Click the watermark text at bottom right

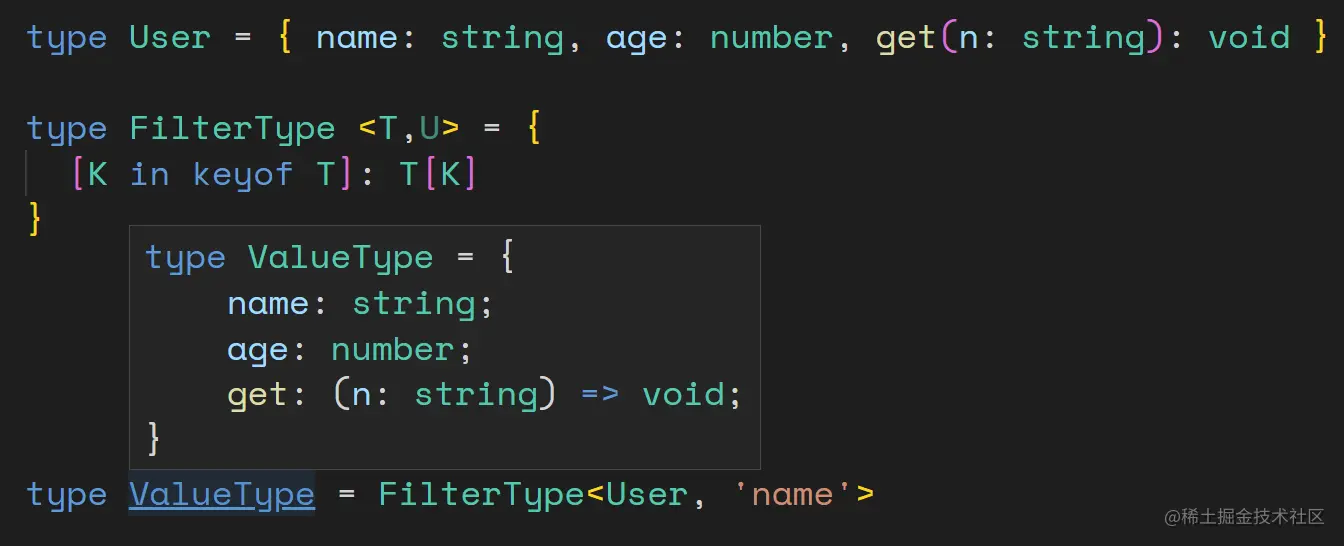point(1243,517)
